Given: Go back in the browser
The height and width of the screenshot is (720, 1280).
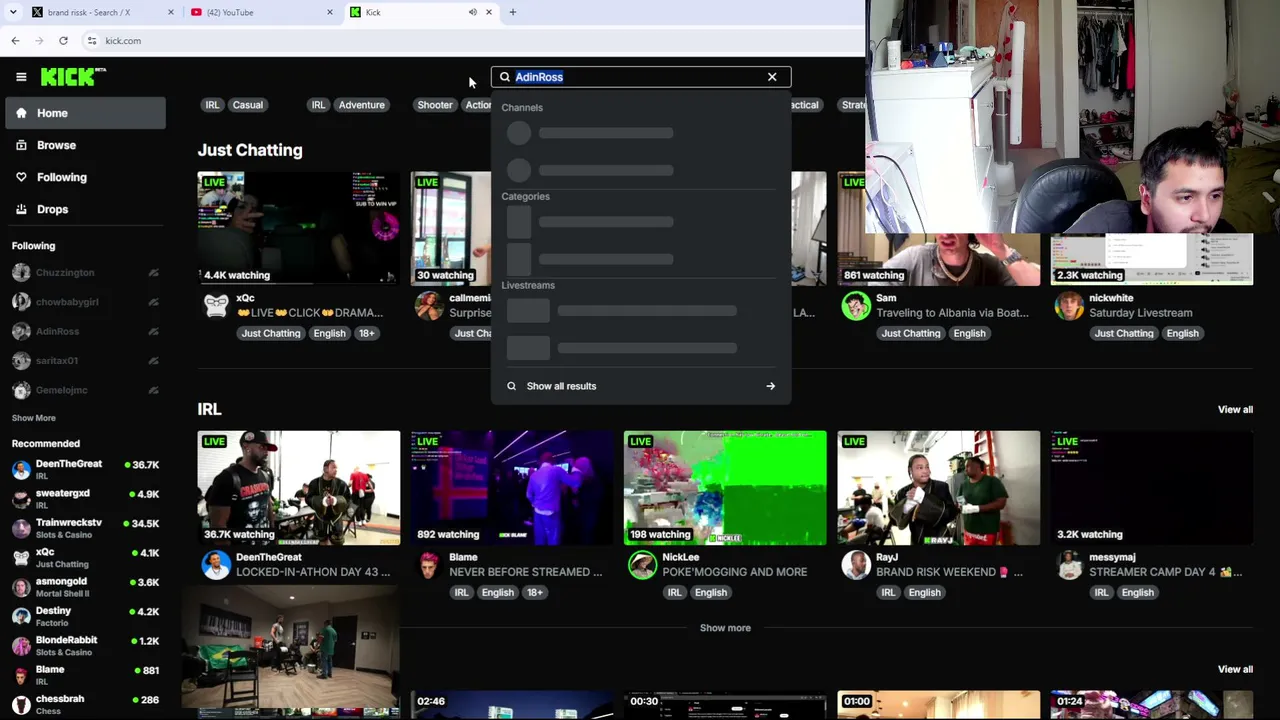Looking at the screenshot, I should point(15,41).
